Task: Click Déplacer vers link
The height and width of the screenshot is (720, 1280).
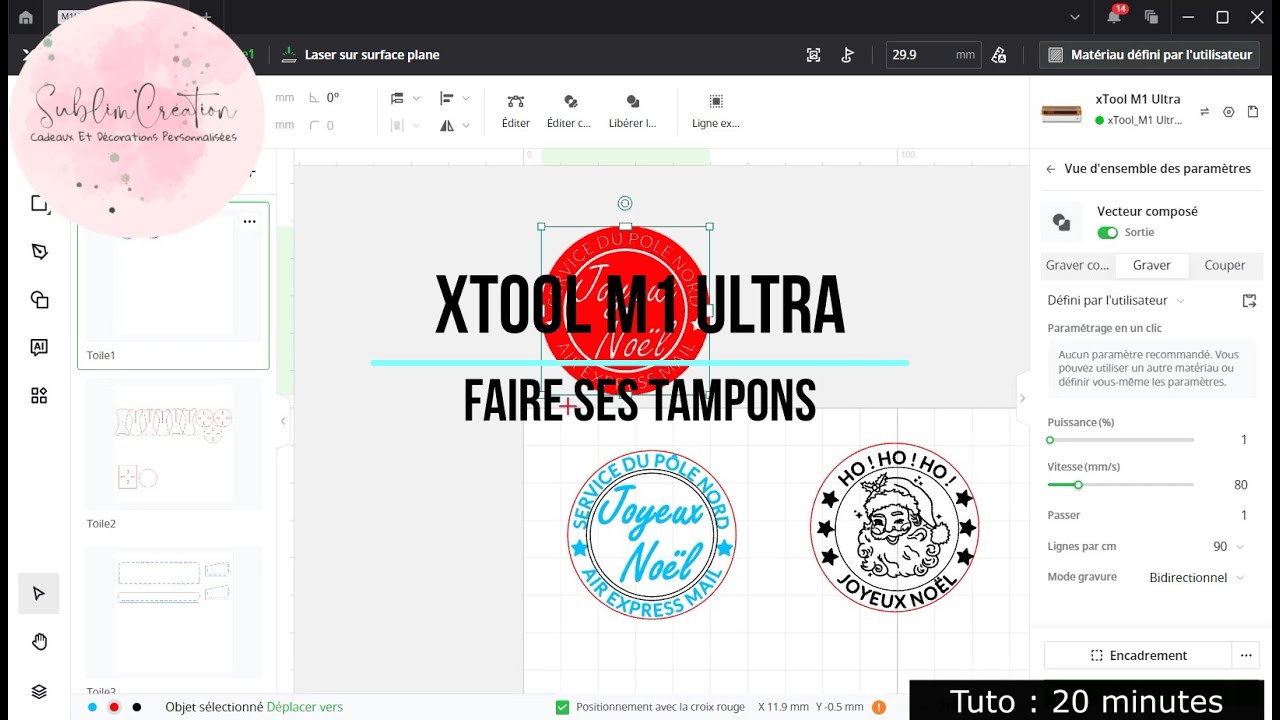Action: (305, 707)
